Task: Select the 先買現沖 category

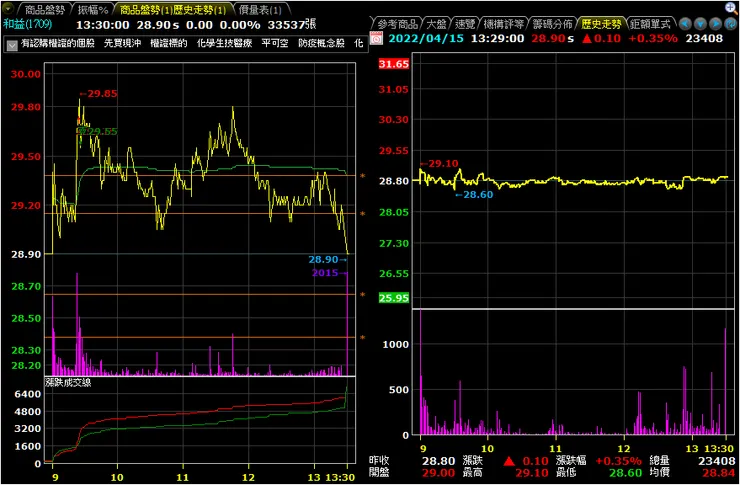Action: 122,44
